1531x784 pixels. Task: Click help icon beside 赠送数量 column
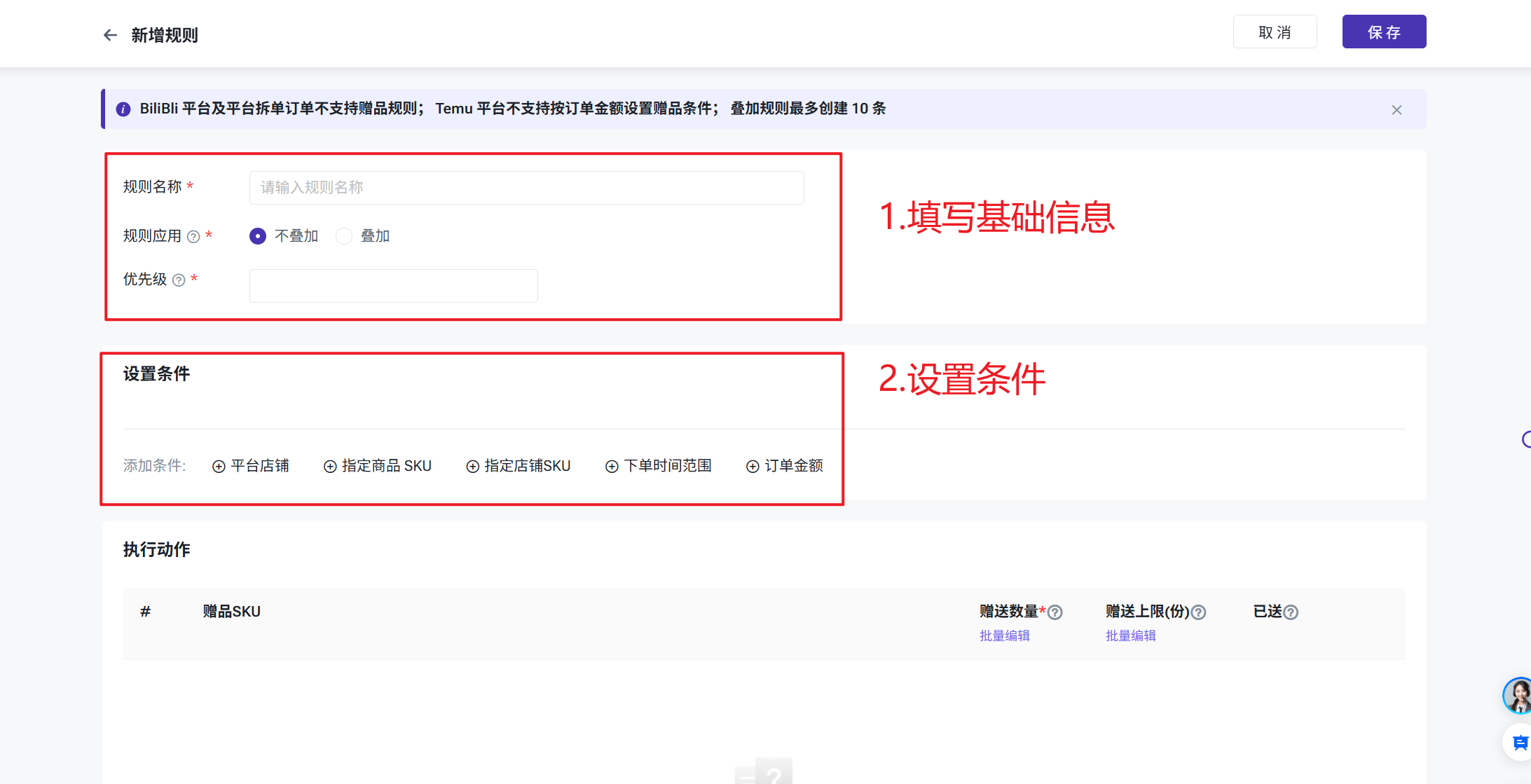[x=1055, y=612]
